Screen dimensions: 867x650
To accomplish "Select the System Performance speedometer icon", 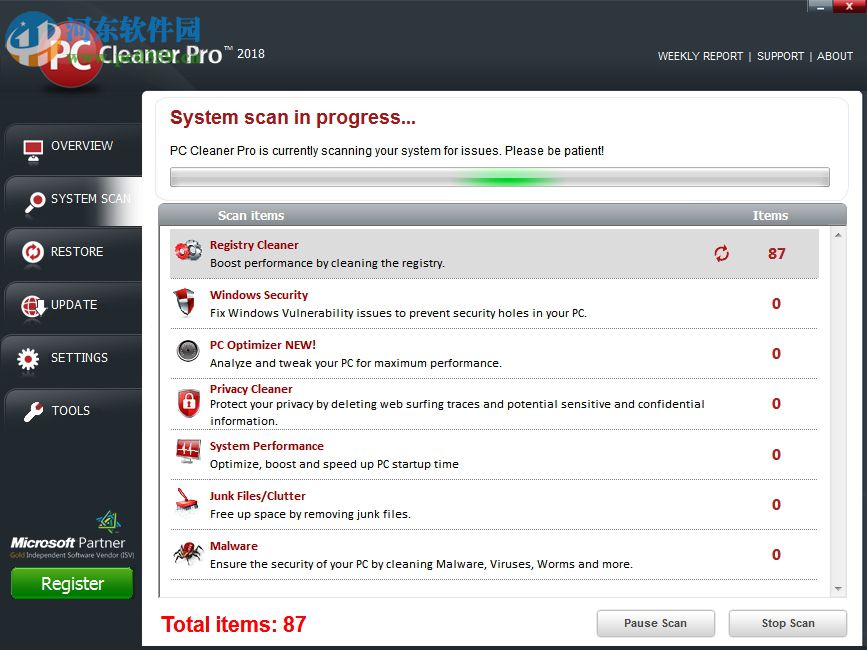I will (188, 452).
